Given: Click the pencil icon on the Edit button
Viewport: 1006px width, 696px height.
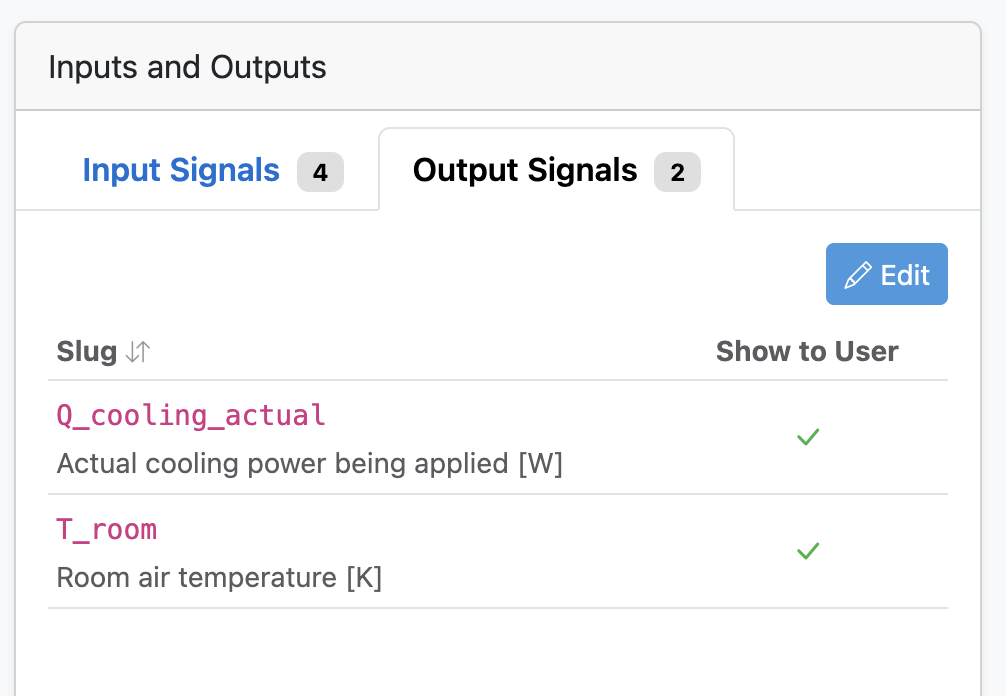Looking at the screenshot, I should click(x=858, y=273).
